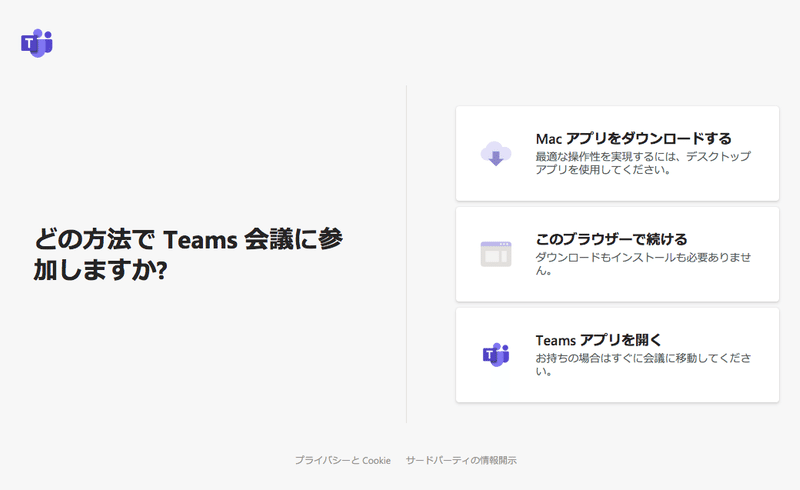
Task: Click the Teams icon in the bottom card
Action: (496, 355)
